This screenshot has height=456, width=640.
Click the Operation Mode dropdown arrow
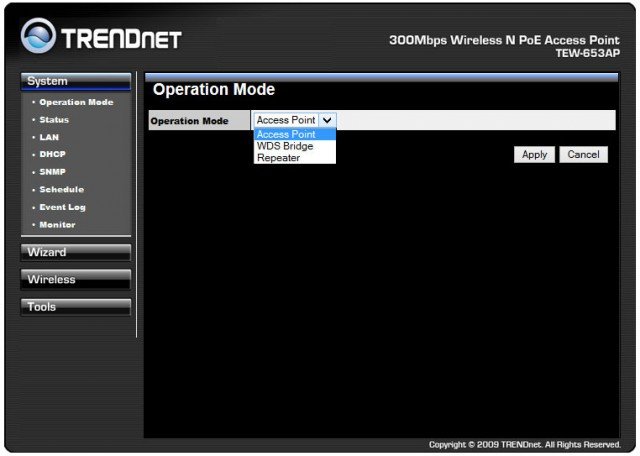tap(327, 120)
